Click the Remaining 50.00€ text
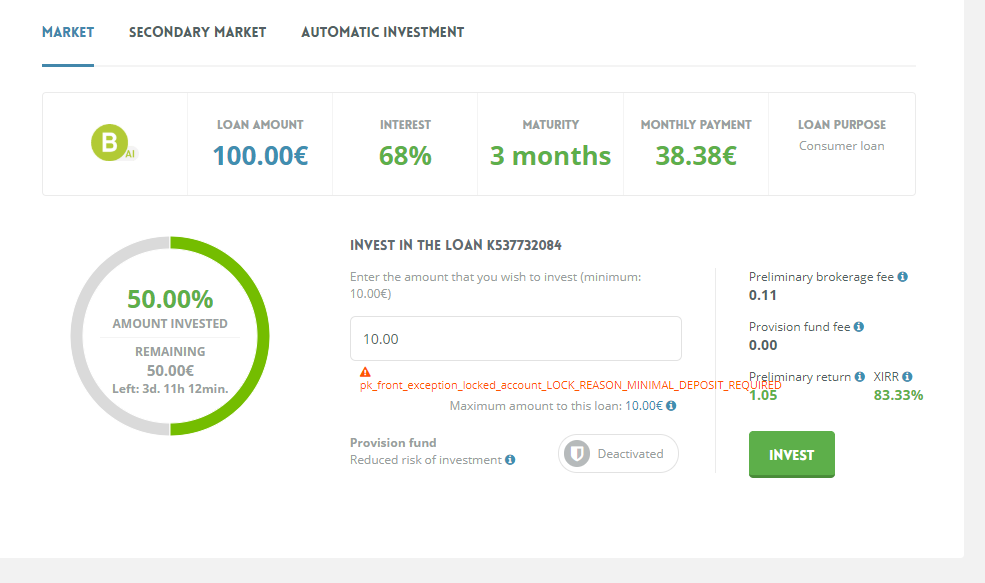 click(x=170, y=361)
